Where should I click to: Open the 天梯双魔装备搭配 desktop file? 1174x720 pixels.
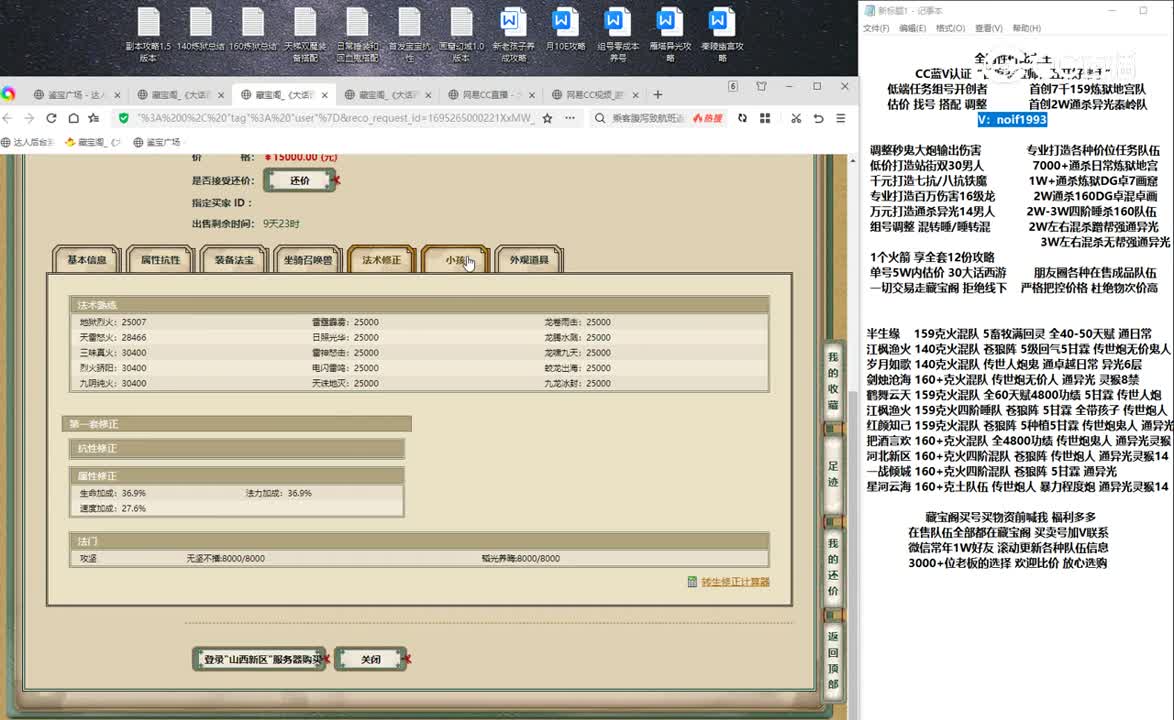point(305,35)
